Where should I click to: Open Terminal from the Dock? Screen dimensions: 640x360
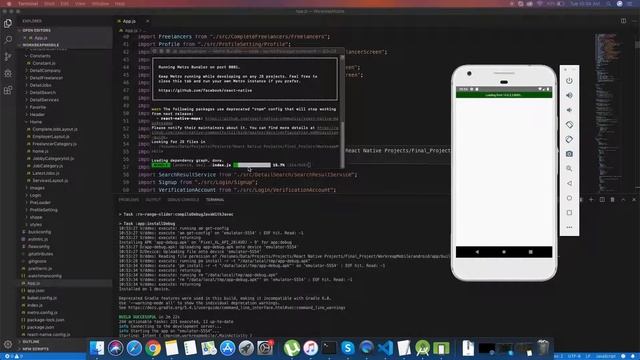pos(329,348)
